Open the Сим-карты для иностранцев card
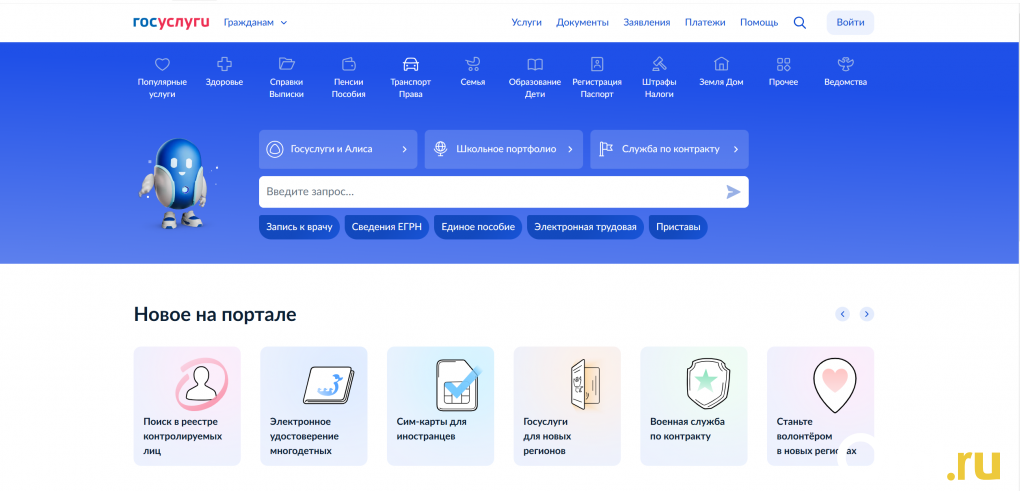The height and width of the screenshot is (491, 1020). coord(440,406)
